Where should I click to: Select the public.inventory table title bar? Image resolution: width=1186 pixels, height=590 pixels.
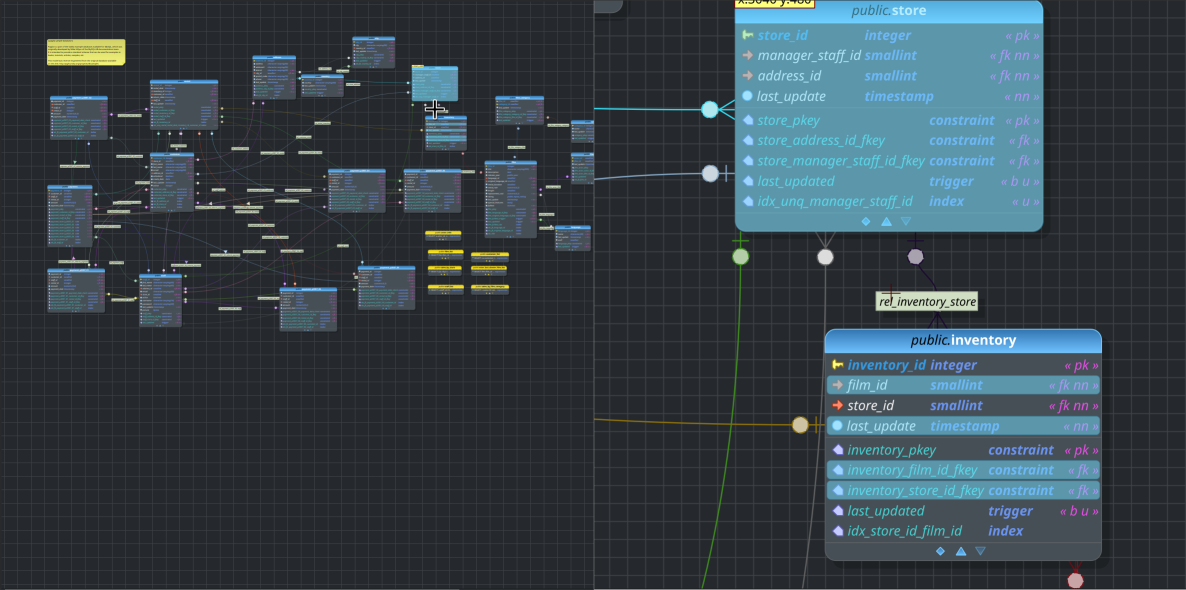click(x=962, y=340)
